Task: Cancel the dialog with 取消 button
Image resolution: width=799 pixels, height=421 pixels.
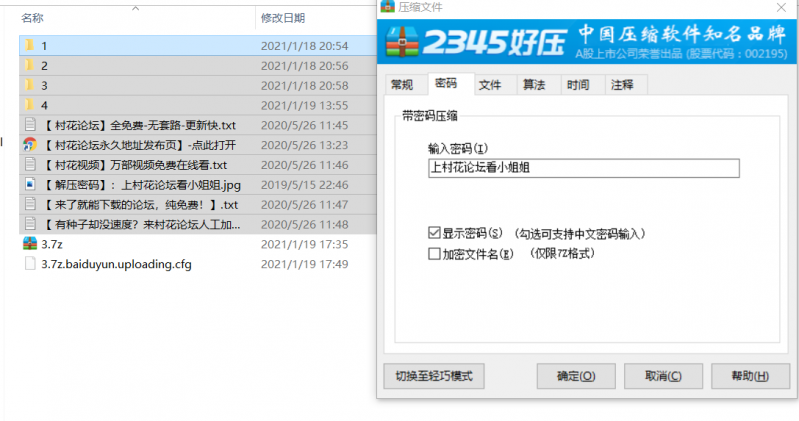Action: (x=656, y=376)
